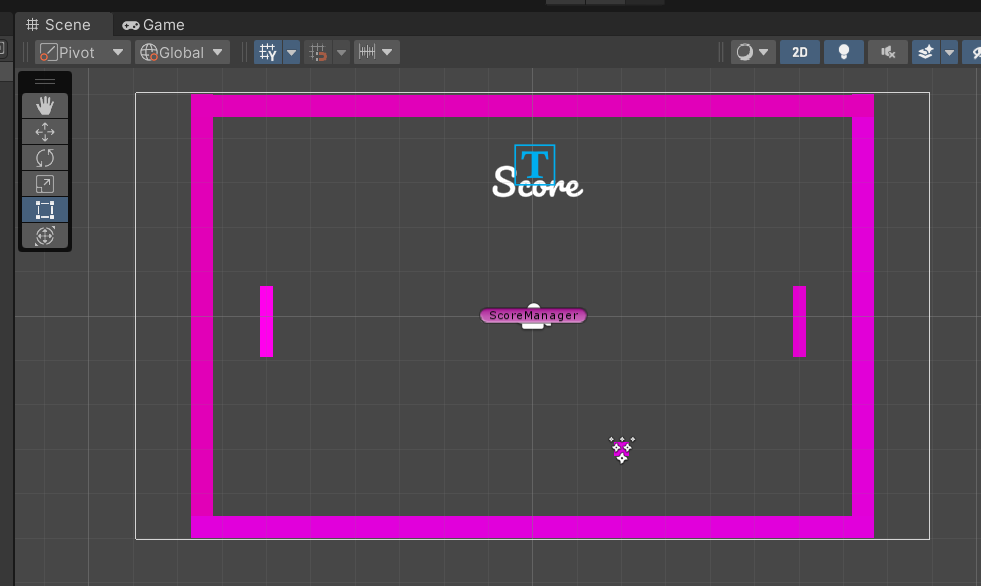Select the combined Transform tool
981x586 pixels.
[x=44, y=236]
